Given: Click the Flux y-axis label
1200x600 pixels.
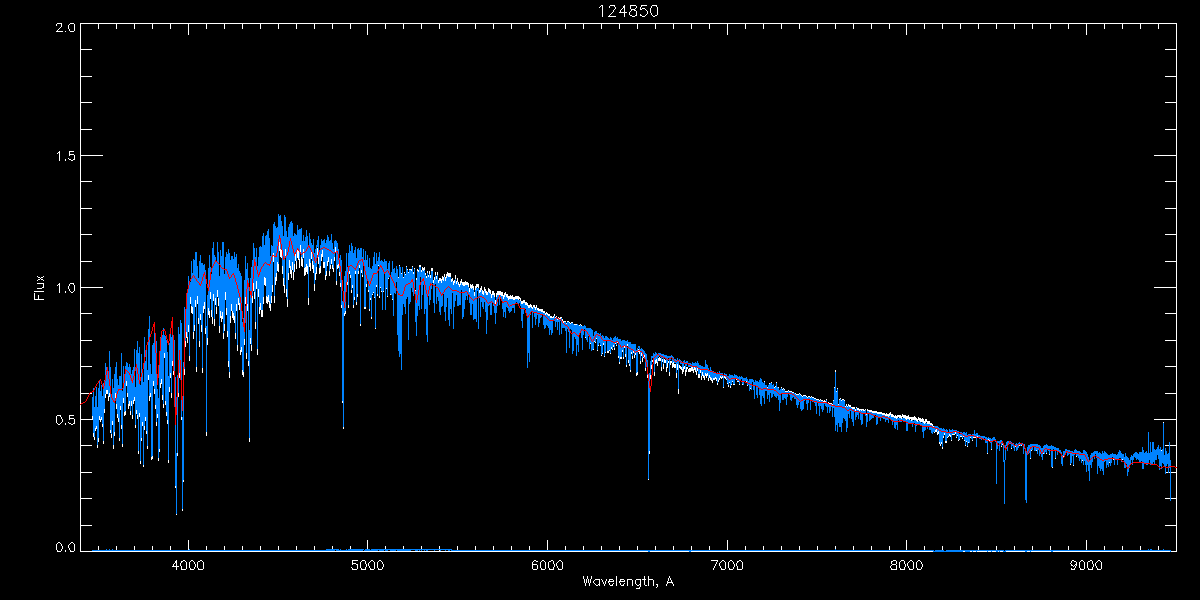Looking at the screenshot, I should pos(40,288).
